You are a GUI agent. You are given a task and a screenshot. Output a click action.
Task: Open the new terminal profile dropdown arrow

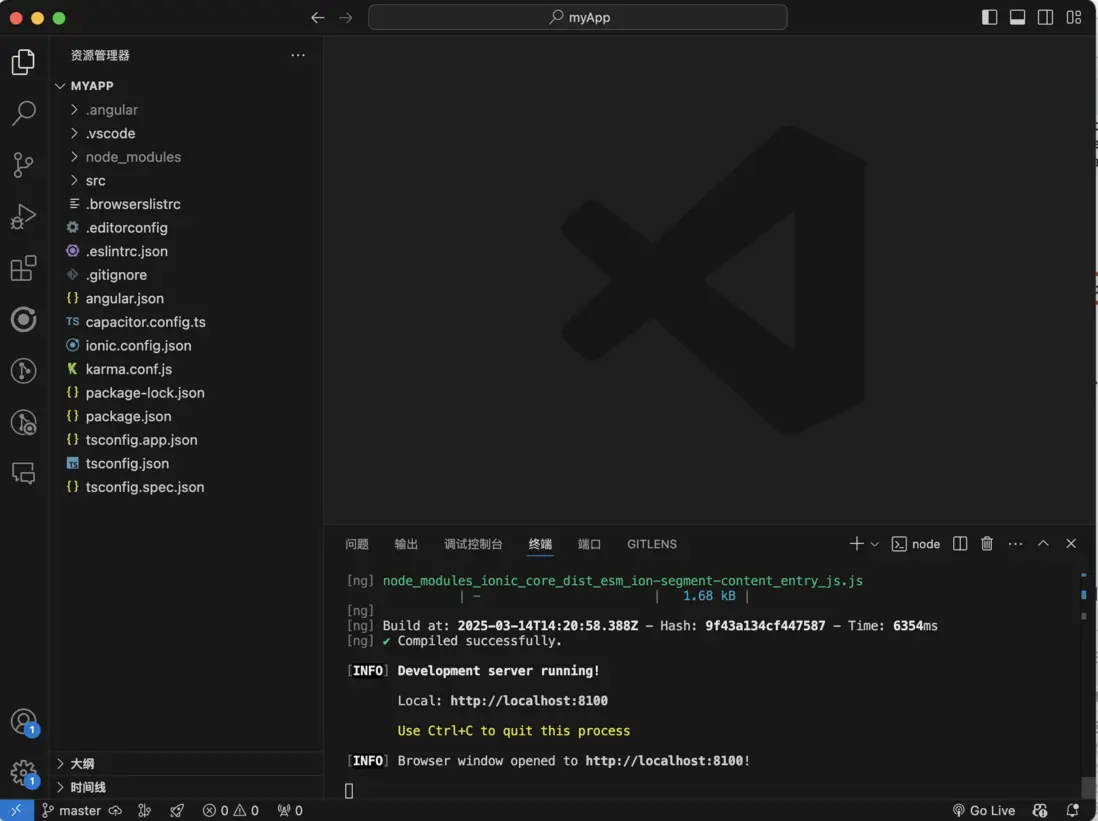click(875, 544)
